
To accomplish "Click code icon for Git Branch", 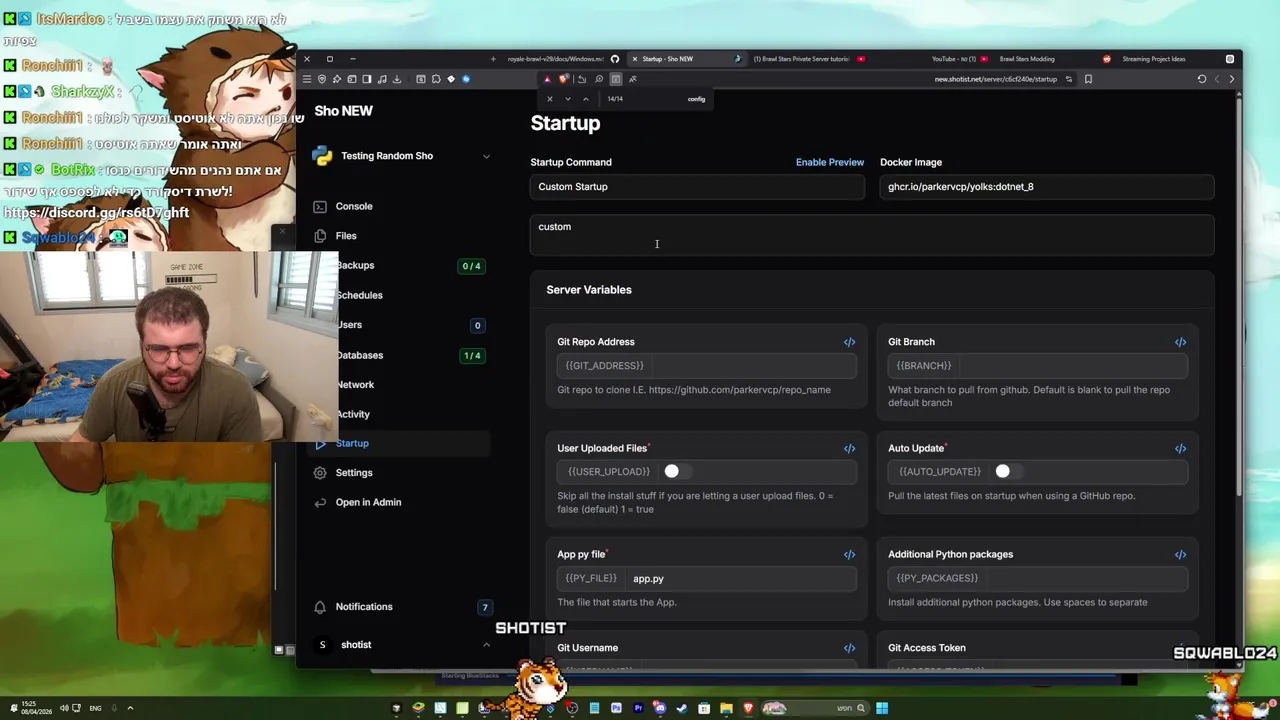I will coord(1180,342).
